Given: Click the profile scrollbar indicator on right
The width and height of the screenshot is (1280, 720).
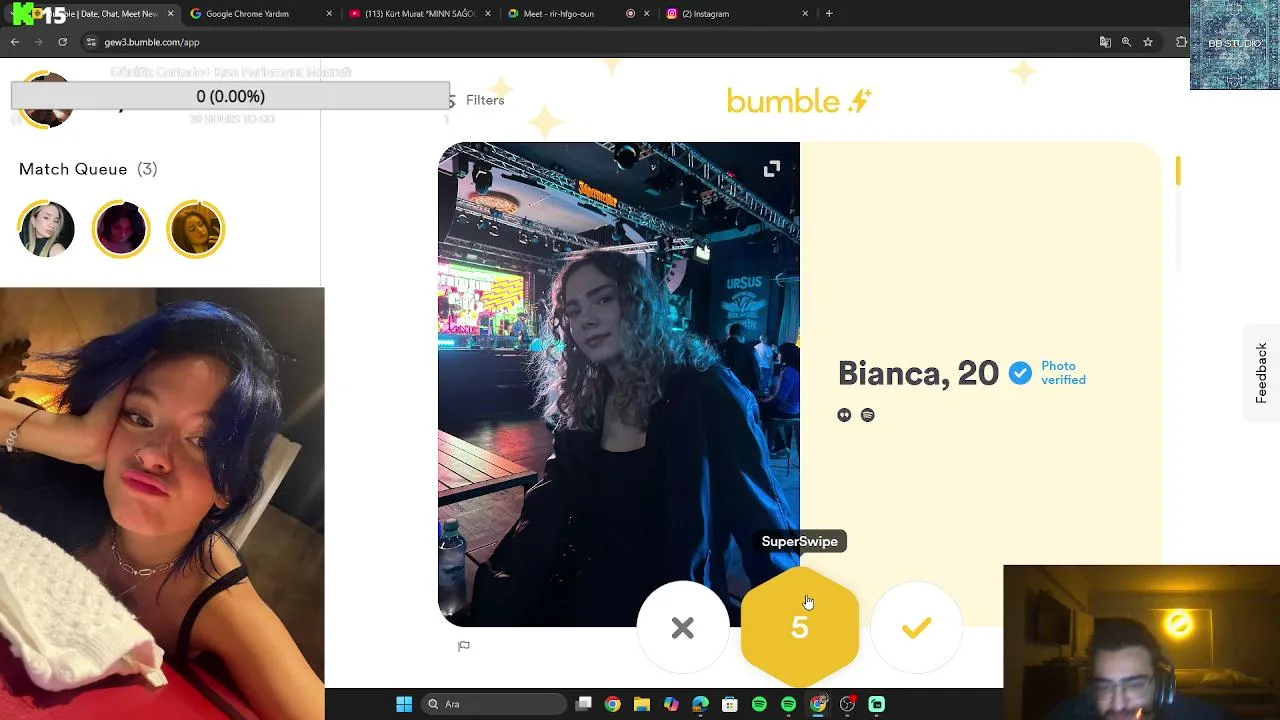Looking at the screenshot, I should (1178, 170).
